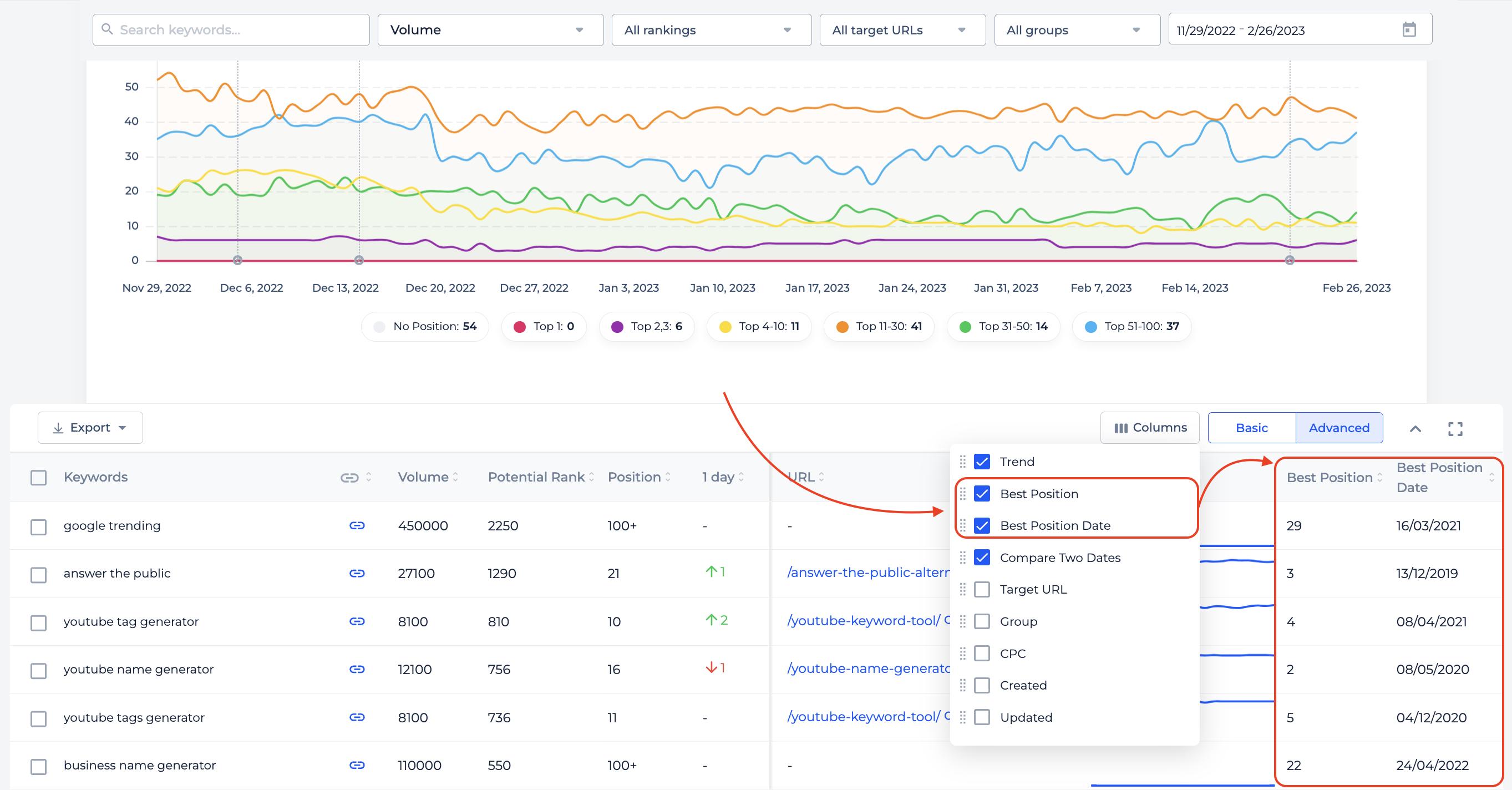Screen dimensions: 1512x790
Task: Toggle Top 1 legend item
Action: (x=544, y=326)
